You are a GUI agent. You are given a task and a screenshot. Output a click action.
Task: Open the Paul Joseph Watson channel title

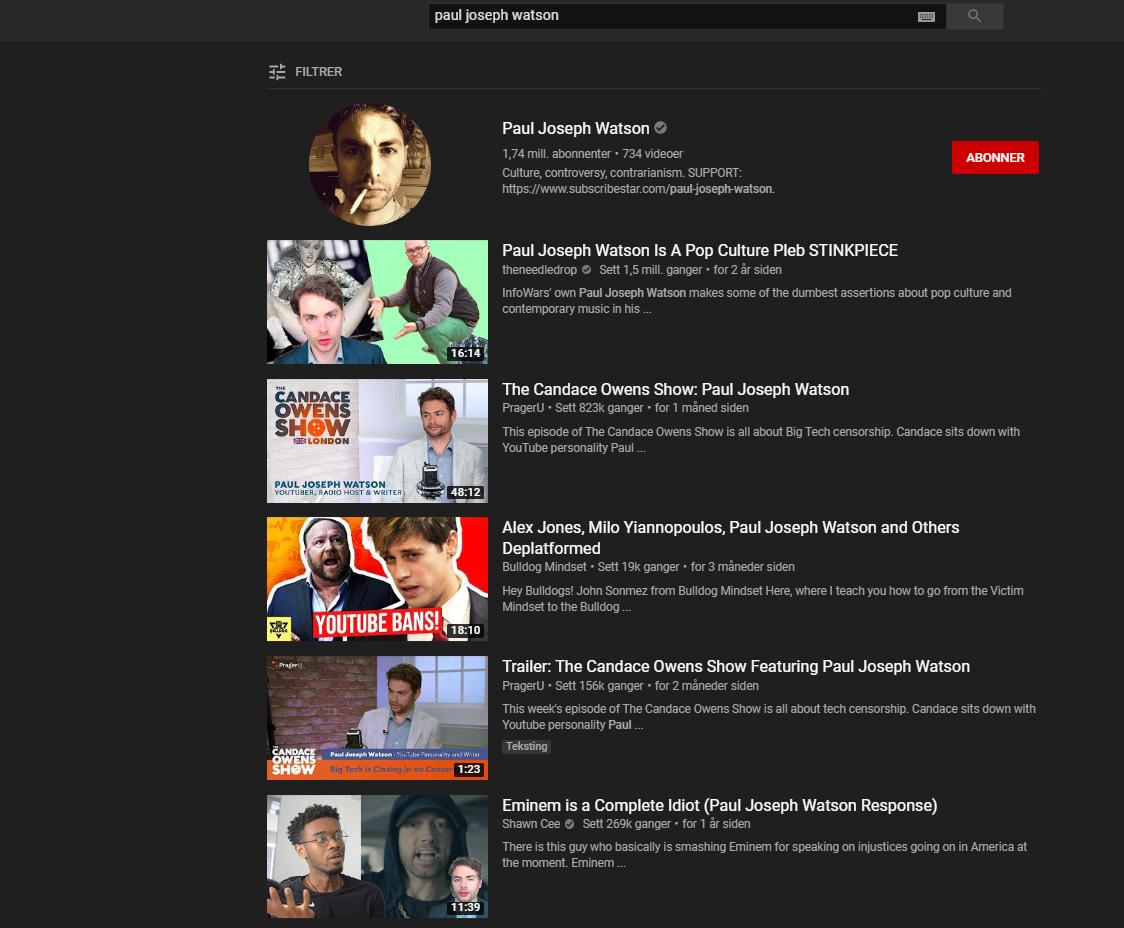[x=576, y=128]
